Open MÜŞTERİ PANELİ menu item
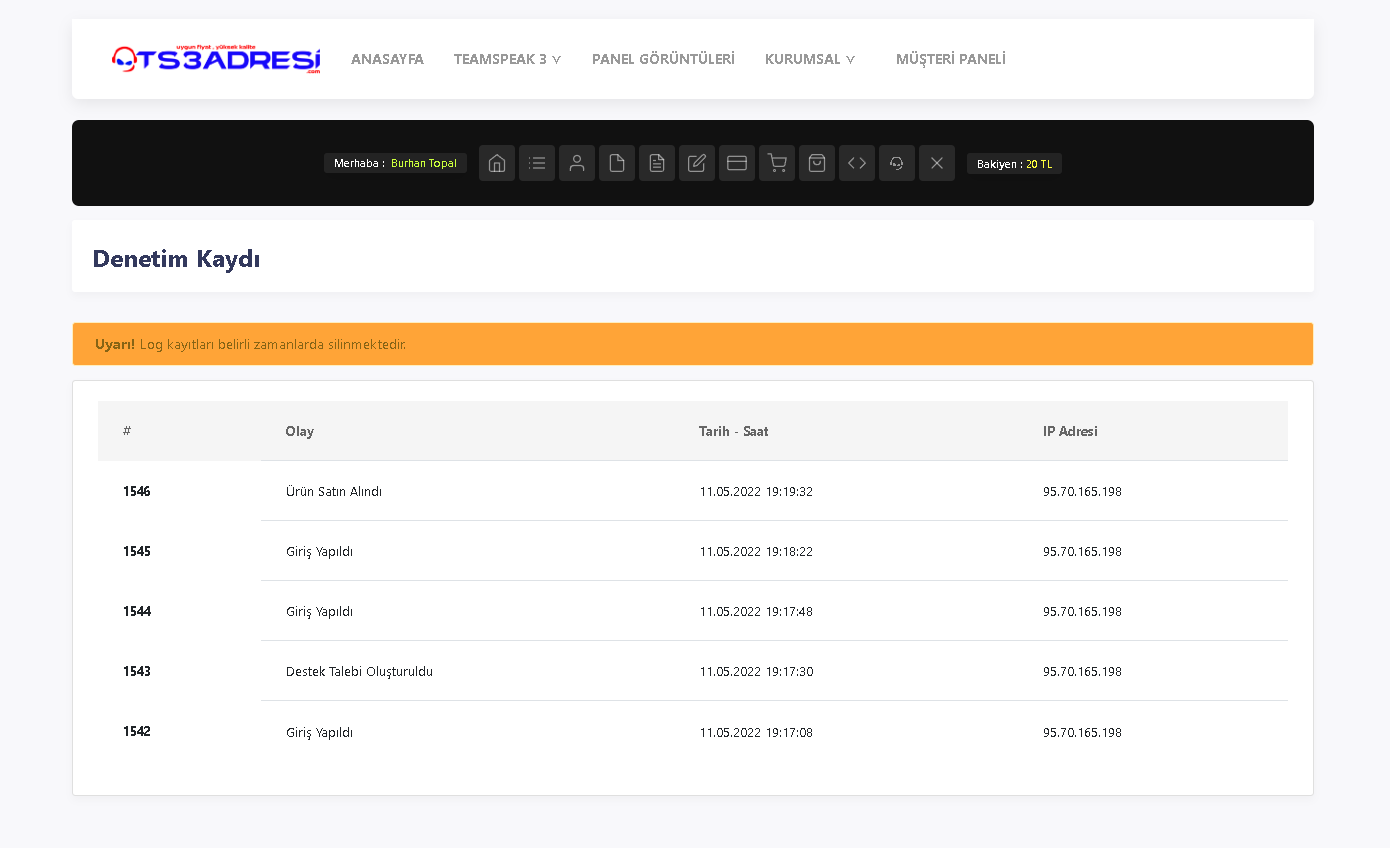This screenshot has width=1390, height=848. pyautogui.click(x=951, y=59)
